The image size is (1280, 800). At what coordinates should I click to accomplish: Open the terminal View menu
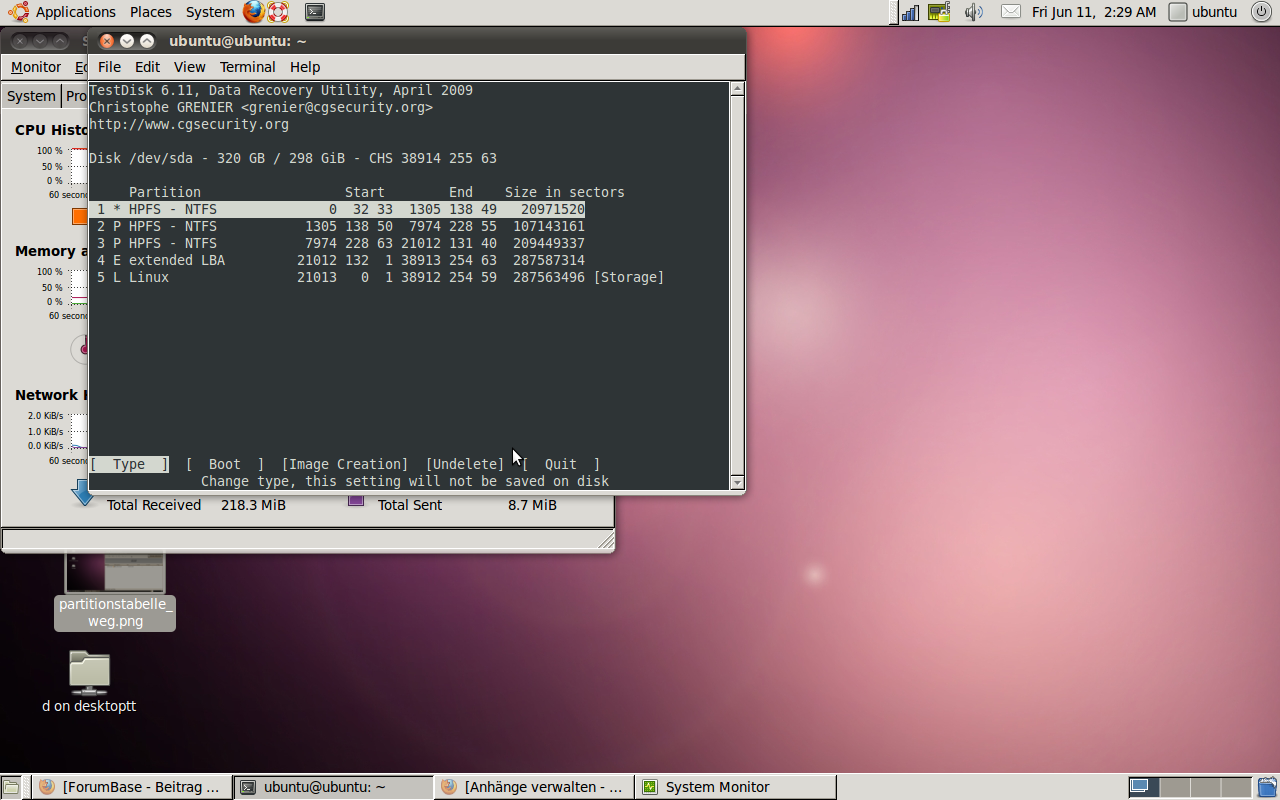coord(189,67)
